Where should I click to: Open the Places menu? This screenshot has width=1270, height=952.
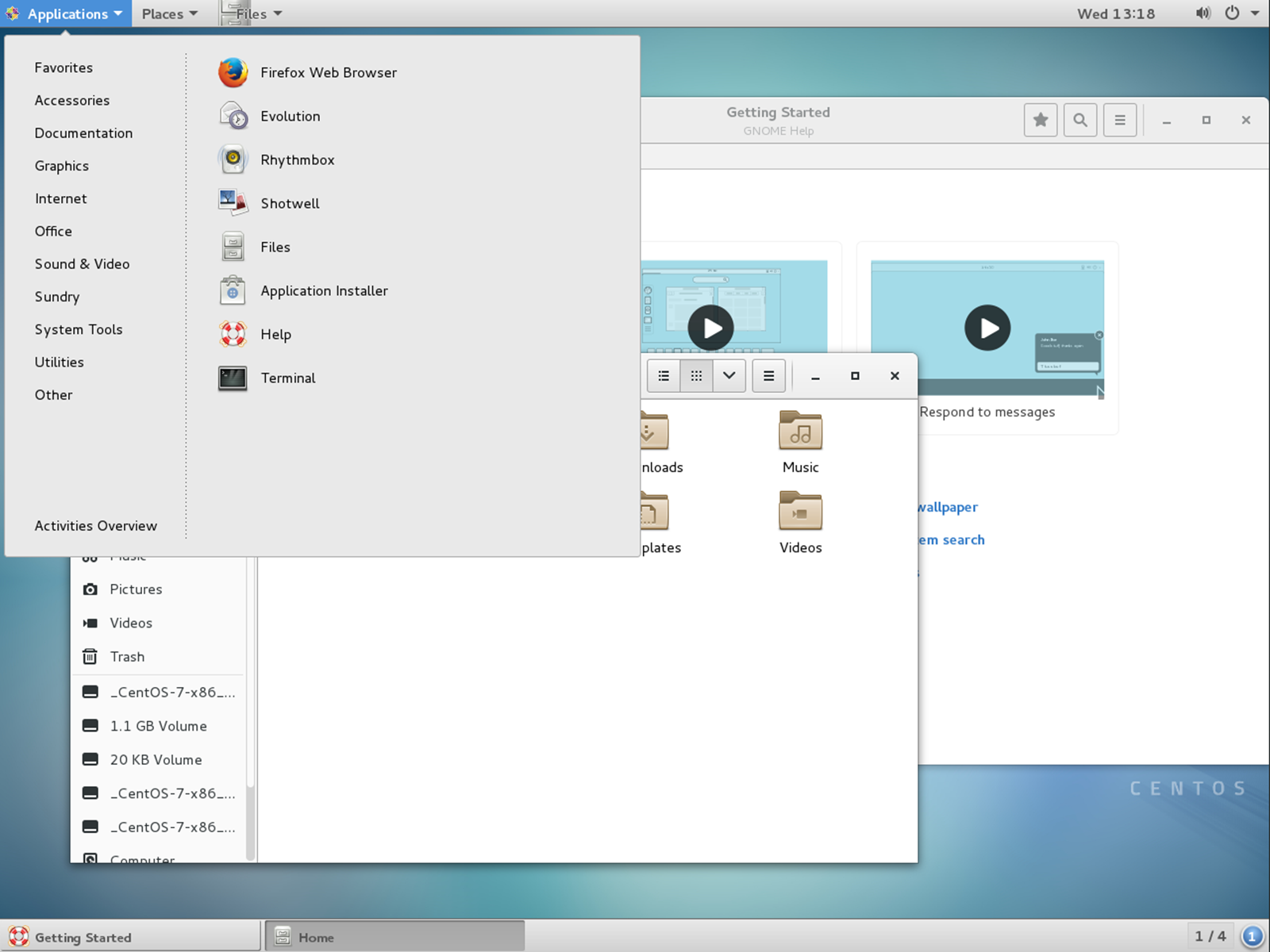tap(169, 13)
